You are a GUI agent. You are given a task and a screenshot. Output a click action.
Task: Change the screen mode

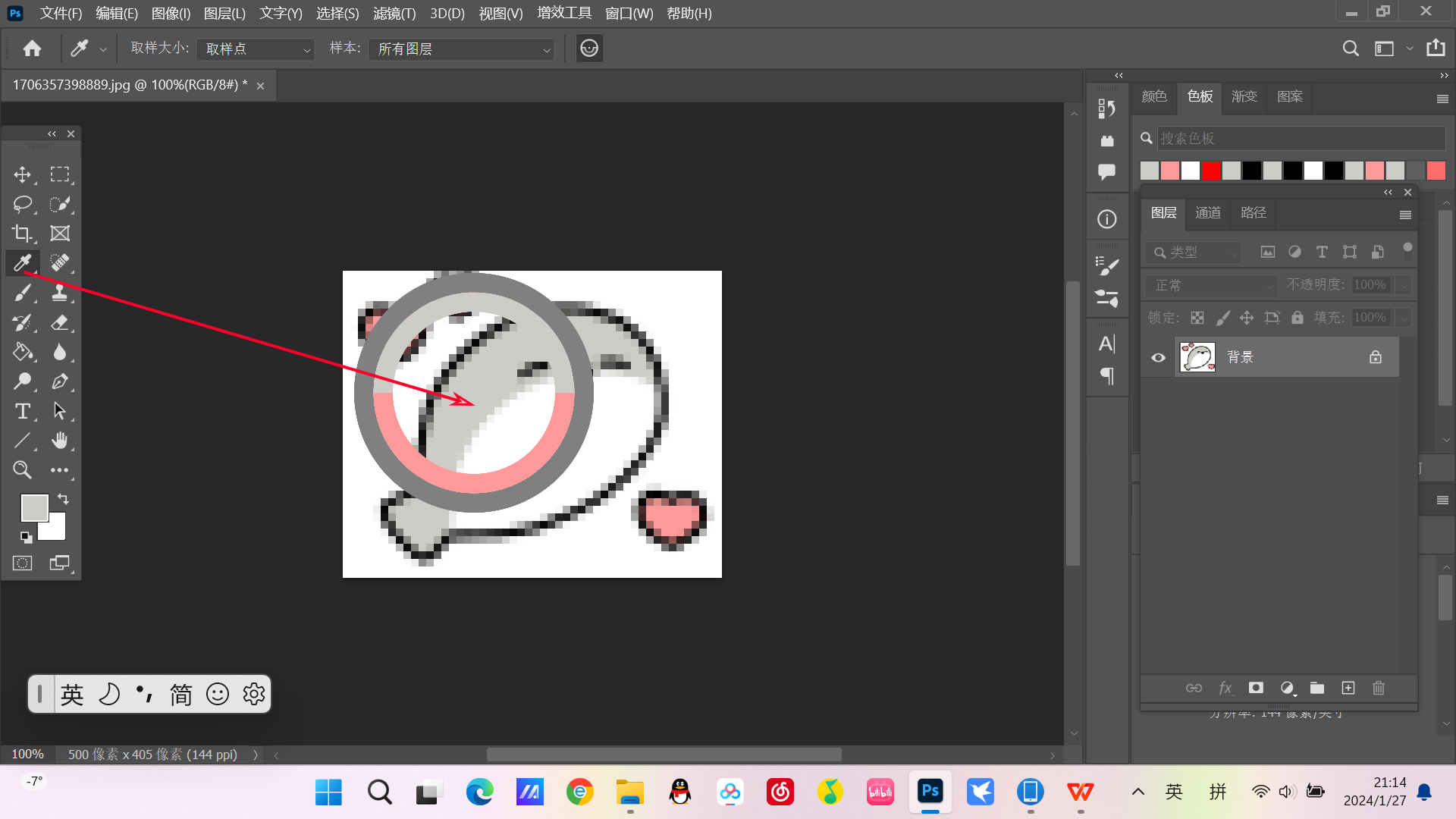click(60, 563)
